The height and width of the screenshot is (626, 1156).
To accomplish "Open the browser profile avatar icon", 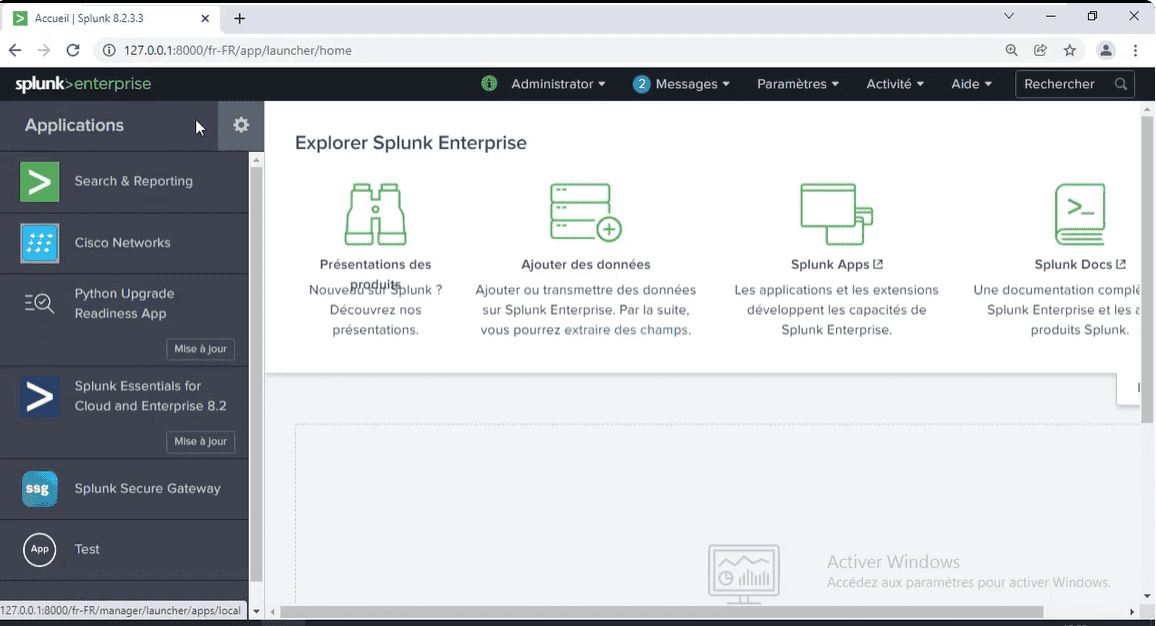I will pyautogui.click(x=1106, y=50).
